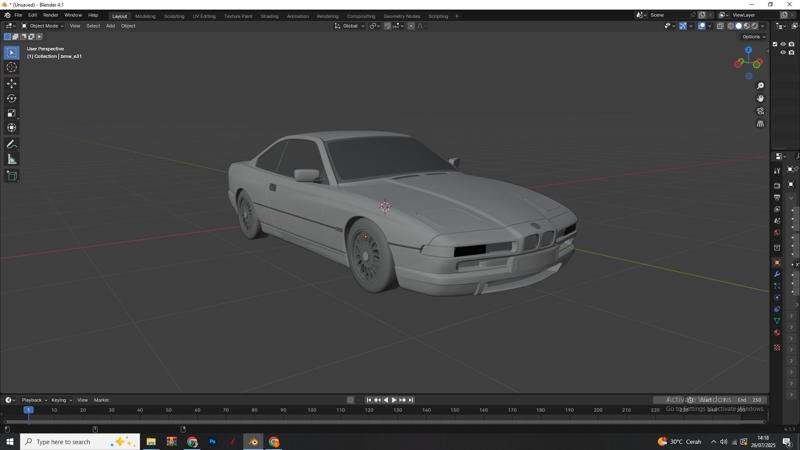Open the Playback dropdown in timeline
800x450 pixels.
34,400
